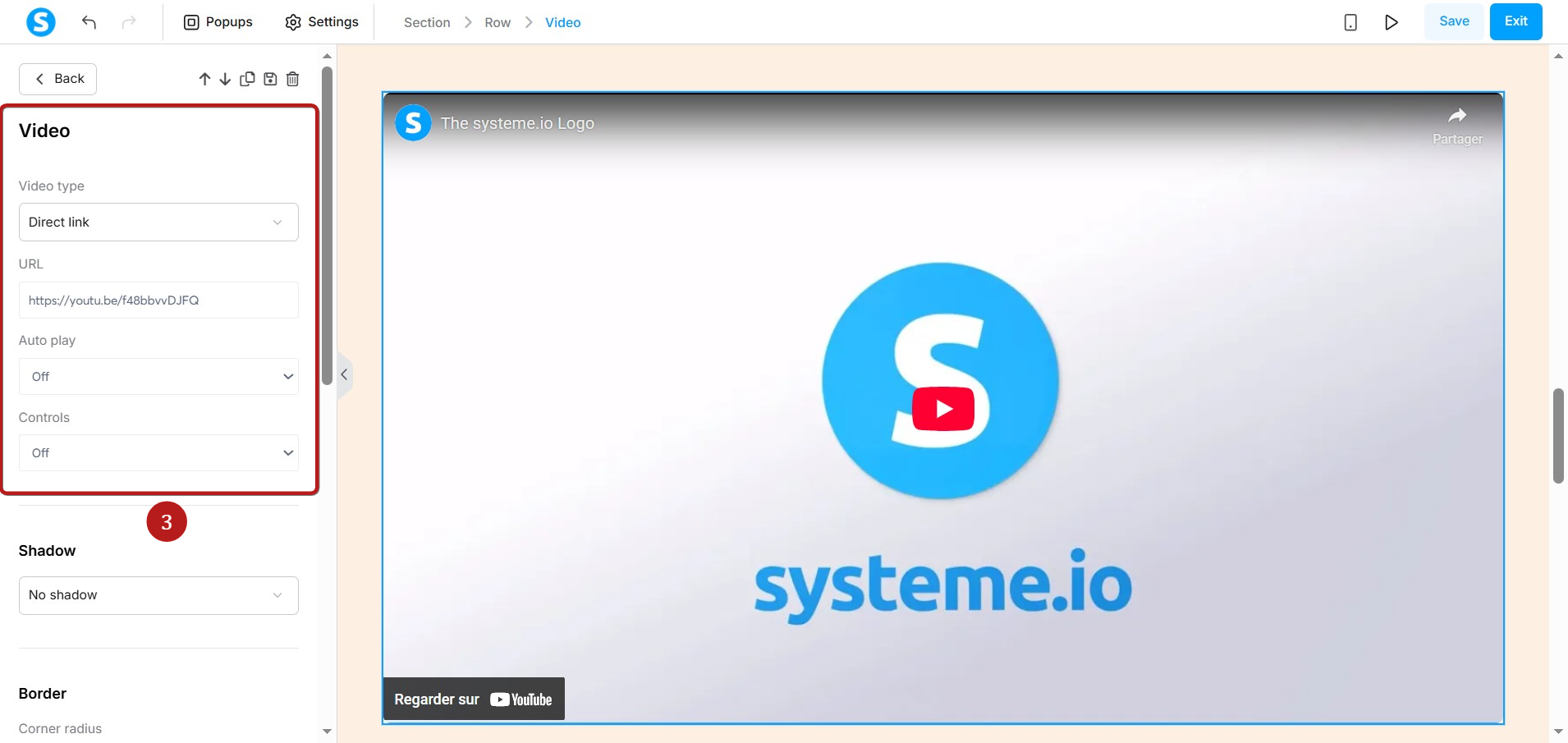Click the sidebar scrollbar thumb
This screenshot has width=1568, height=743.
pyautogui.click(x=327, y=226)
